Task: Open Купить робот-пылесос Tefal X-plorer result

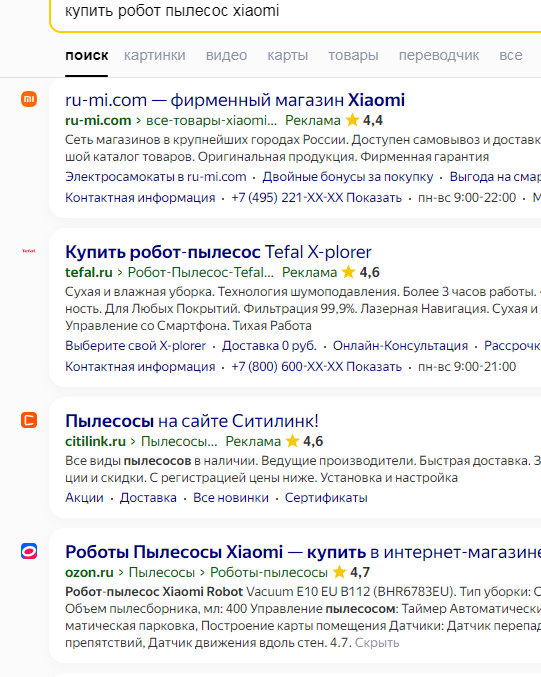Action: (218, 252)
